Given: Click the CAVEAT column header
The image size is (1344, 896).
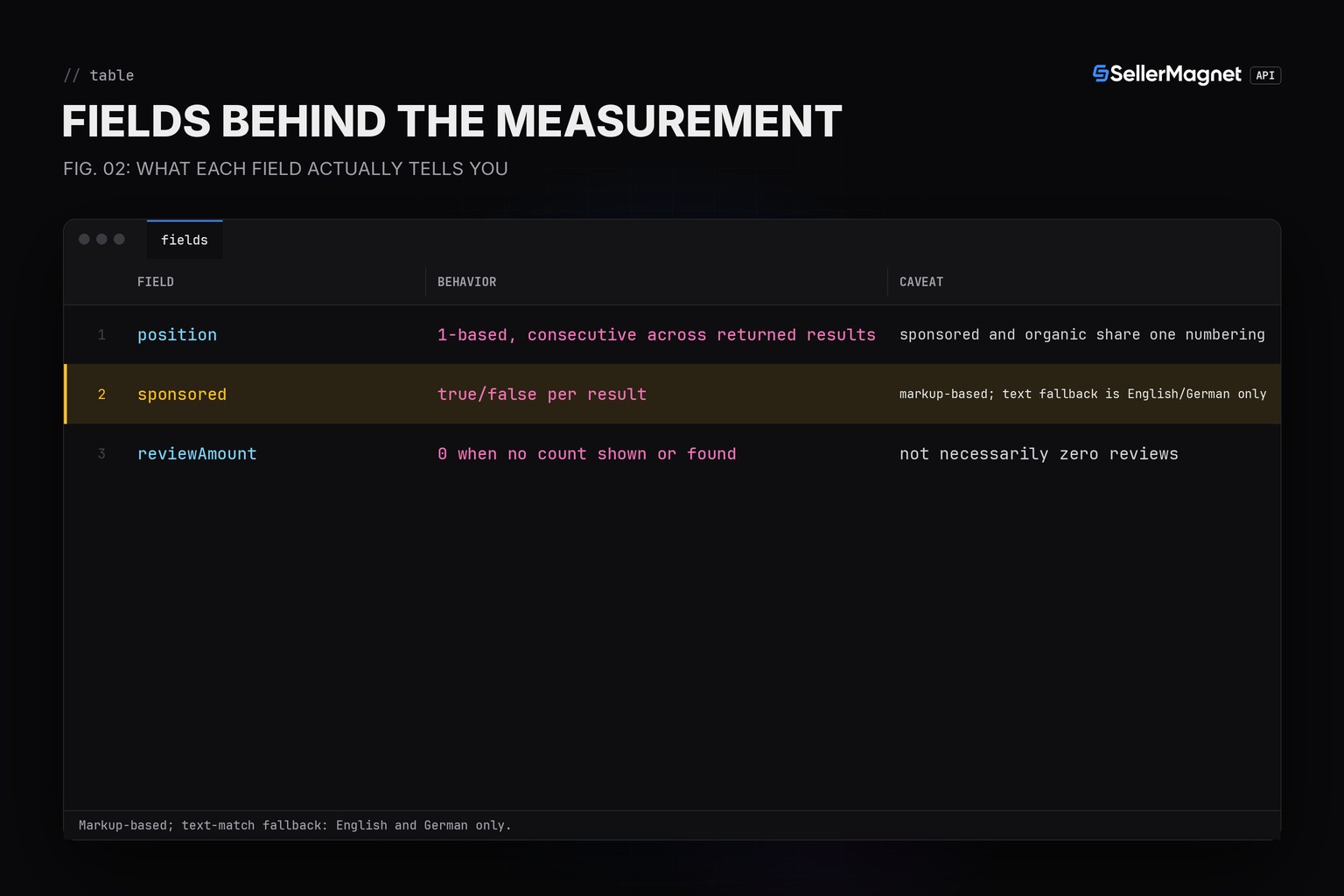Looking at the screenshot, I should pos(921,282).
